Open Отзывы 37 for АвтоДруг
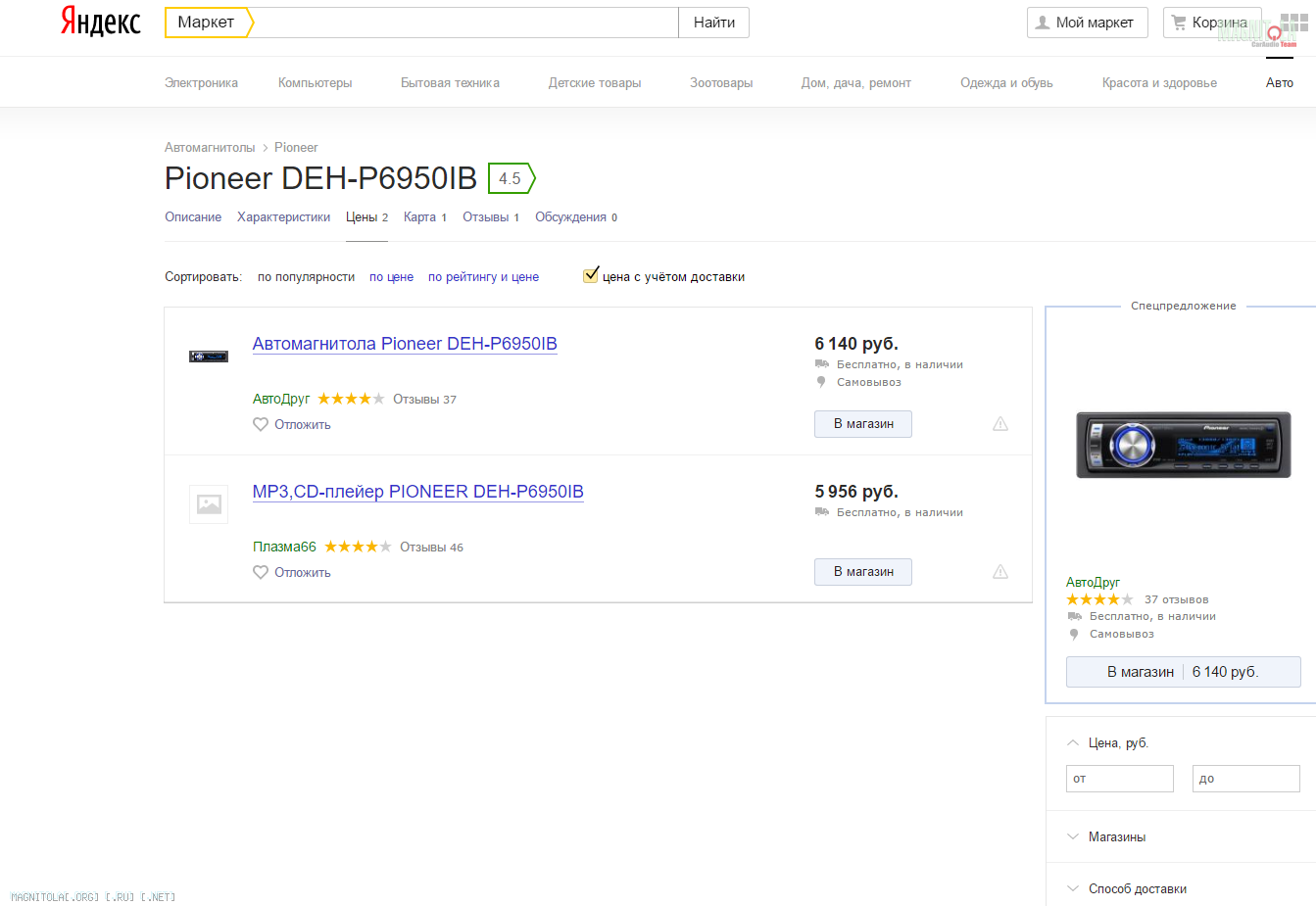This screenshot has width=1316, height=906. tap(424, 400)
